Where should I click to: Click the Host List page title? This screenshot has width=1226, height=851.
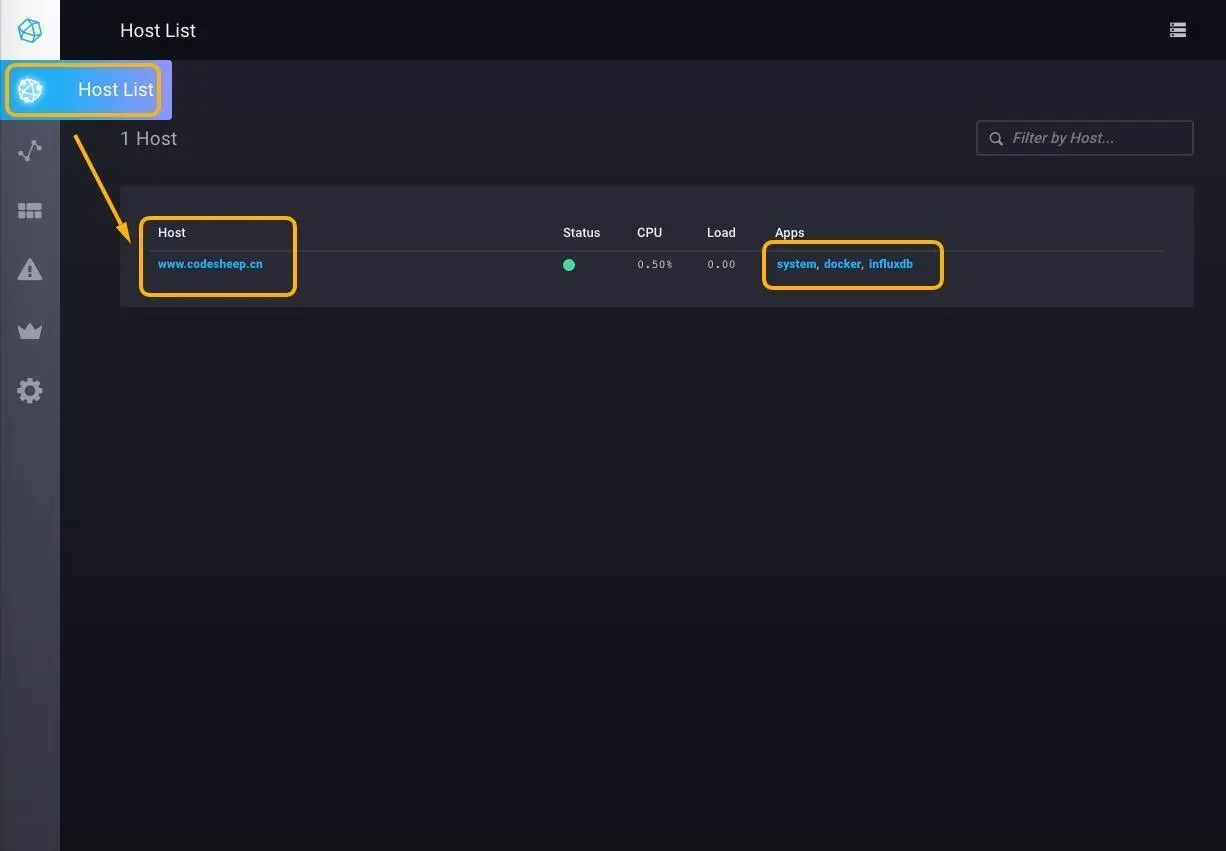coord(158,30)
